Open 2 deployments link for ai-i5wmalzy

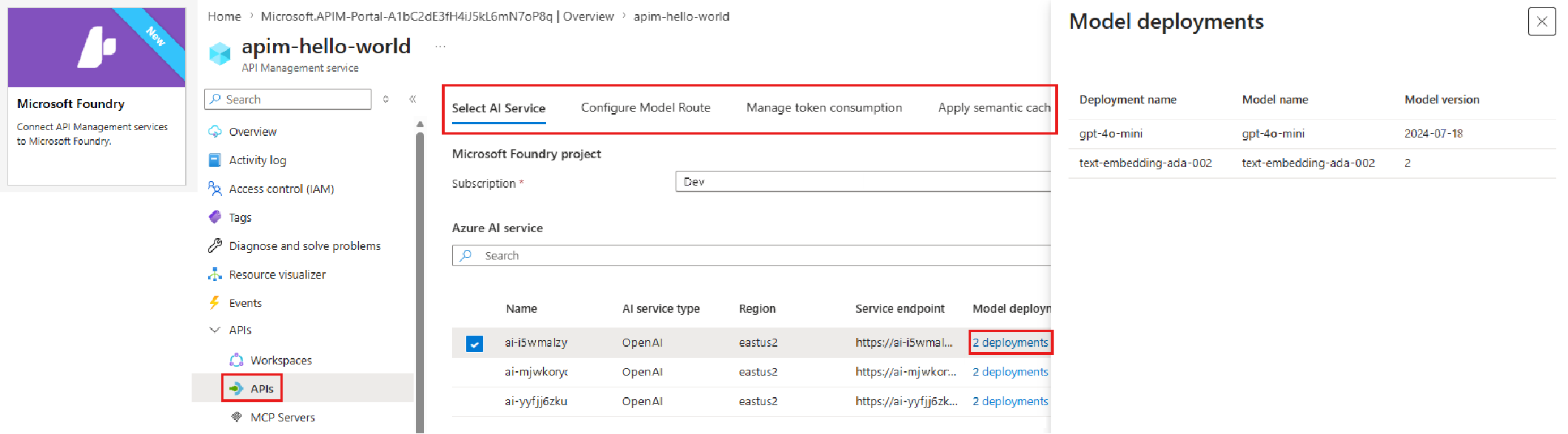1010,342
